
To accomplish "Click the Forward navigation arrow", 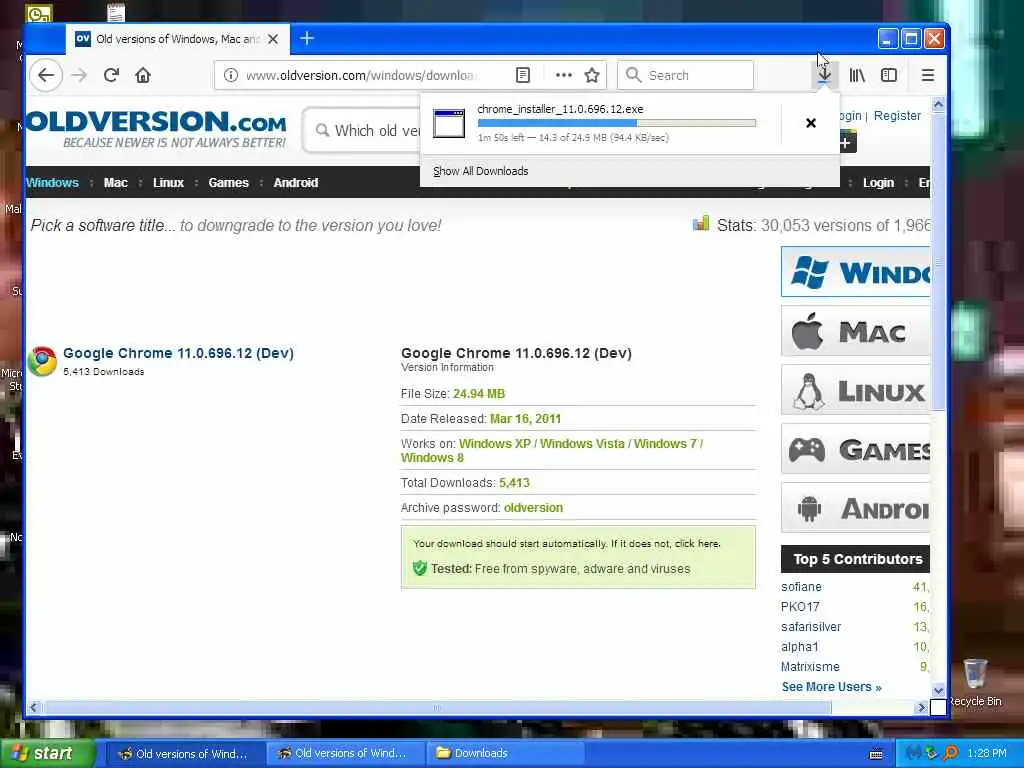I will 79,75.
